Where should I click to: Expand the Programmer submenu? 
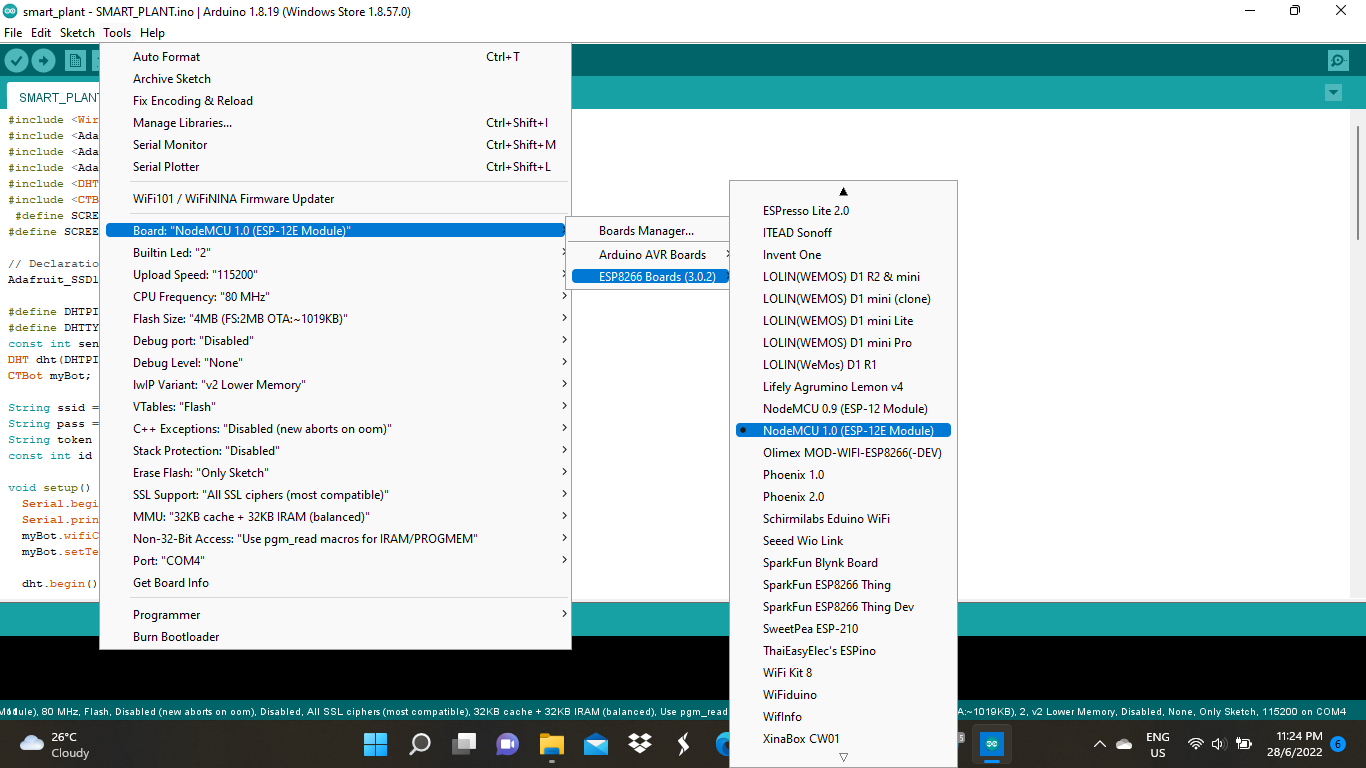[336, 615]
